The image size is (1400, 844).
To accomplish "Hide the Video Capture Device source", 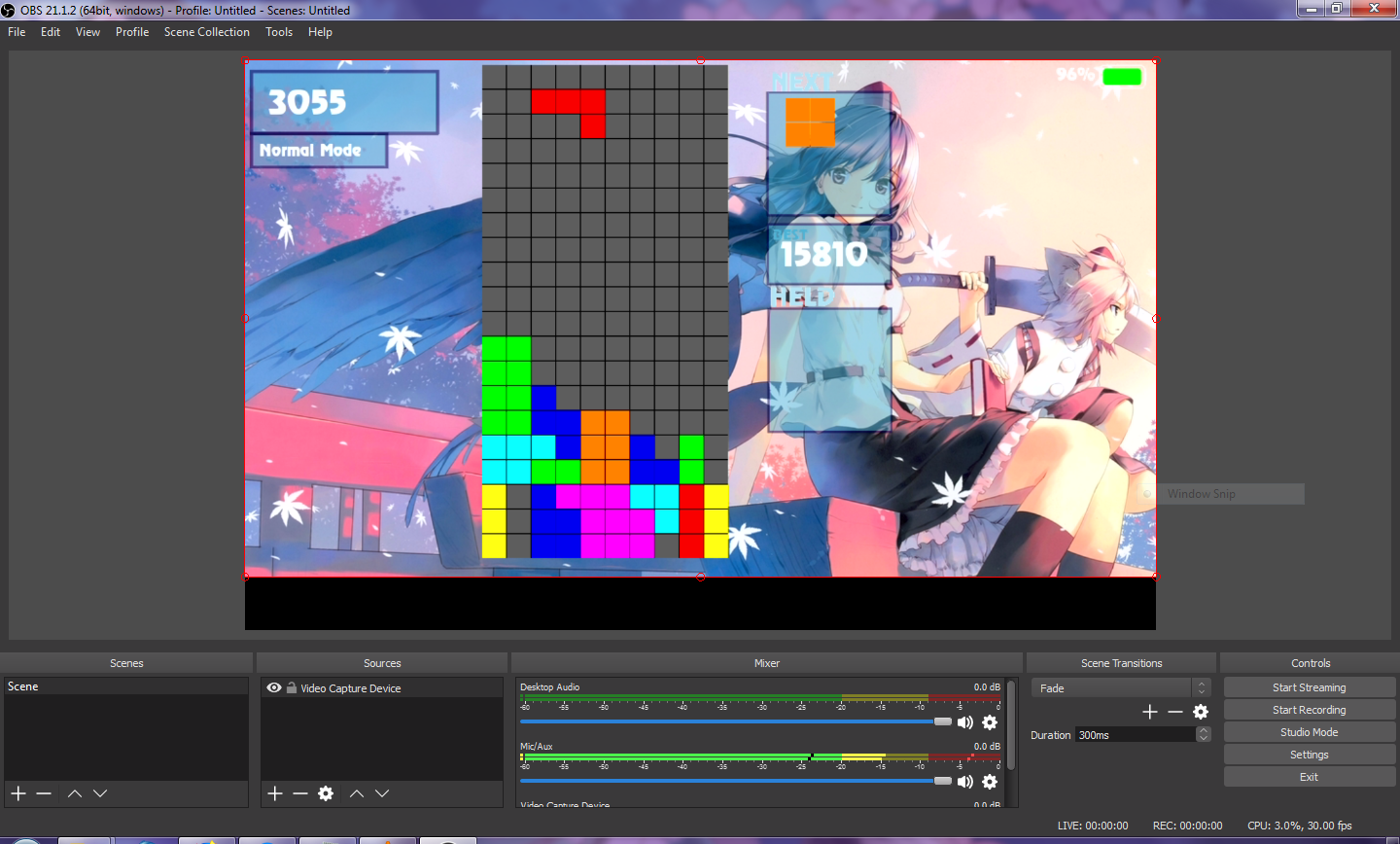I will click(274, 687).
